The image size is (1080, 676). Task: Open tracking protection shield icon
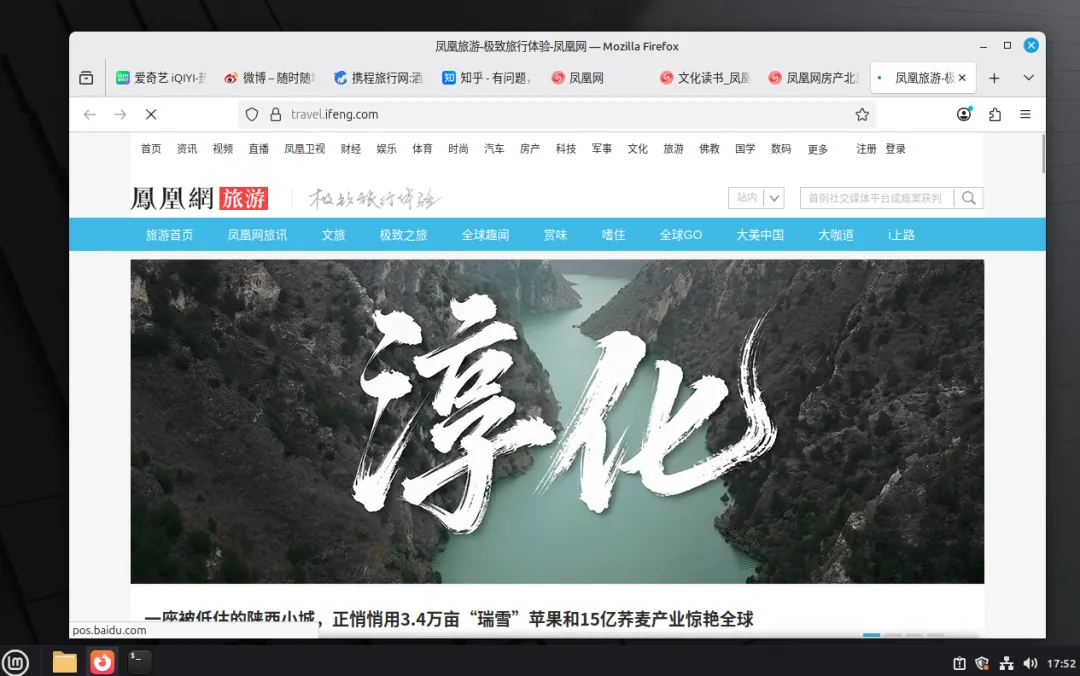pyautogui.click(x=252, y=114)
